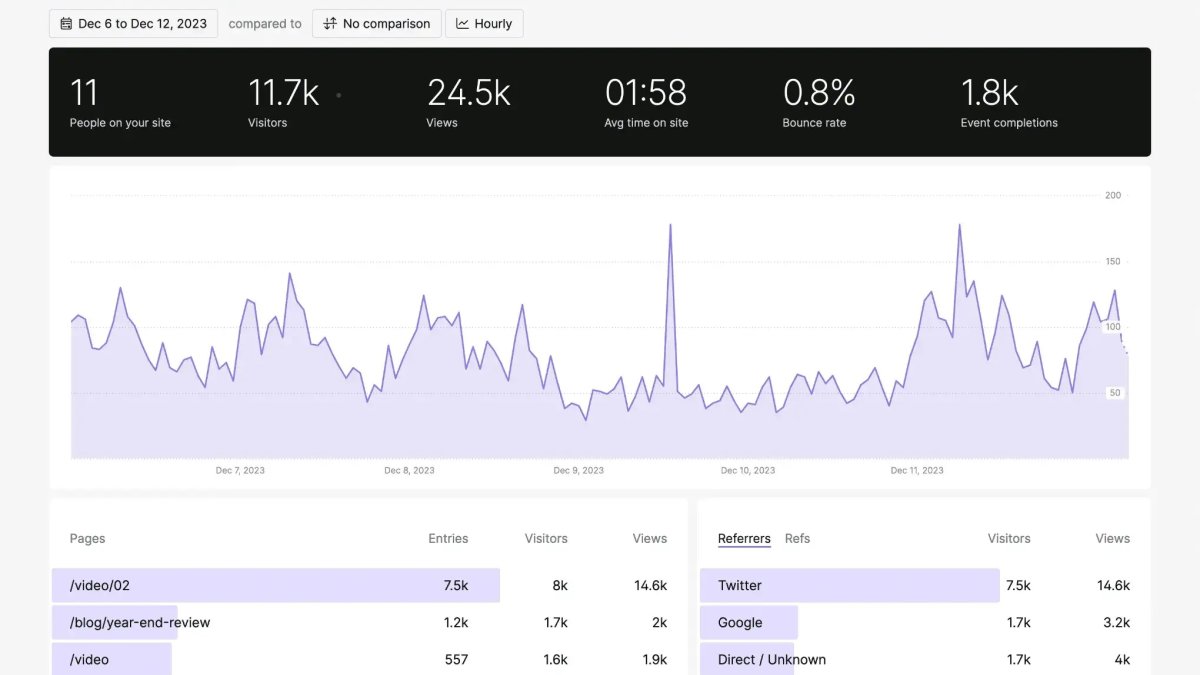
Task: Click the 4k views value for Direct / Unknown
Action: pos(1122,659)
